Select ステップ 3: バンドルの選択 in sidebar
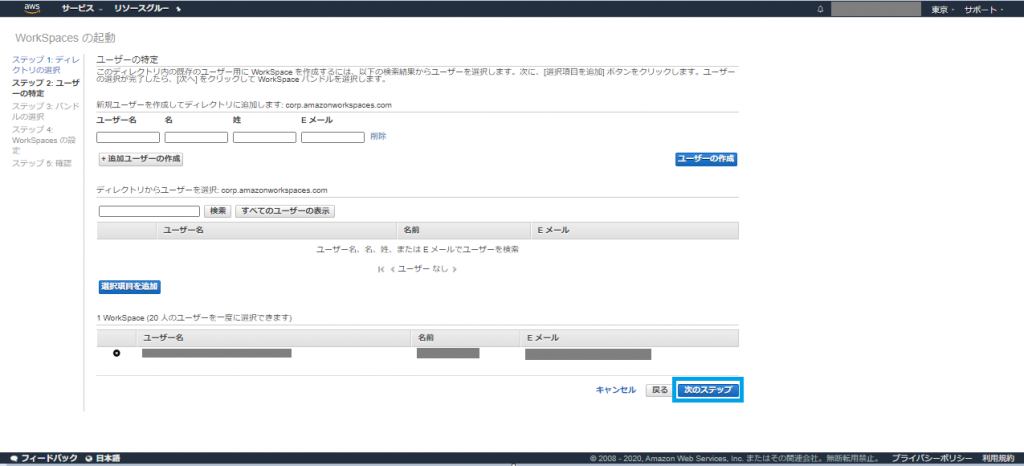This screenshot has width=1024, height=466. point(46,112)
